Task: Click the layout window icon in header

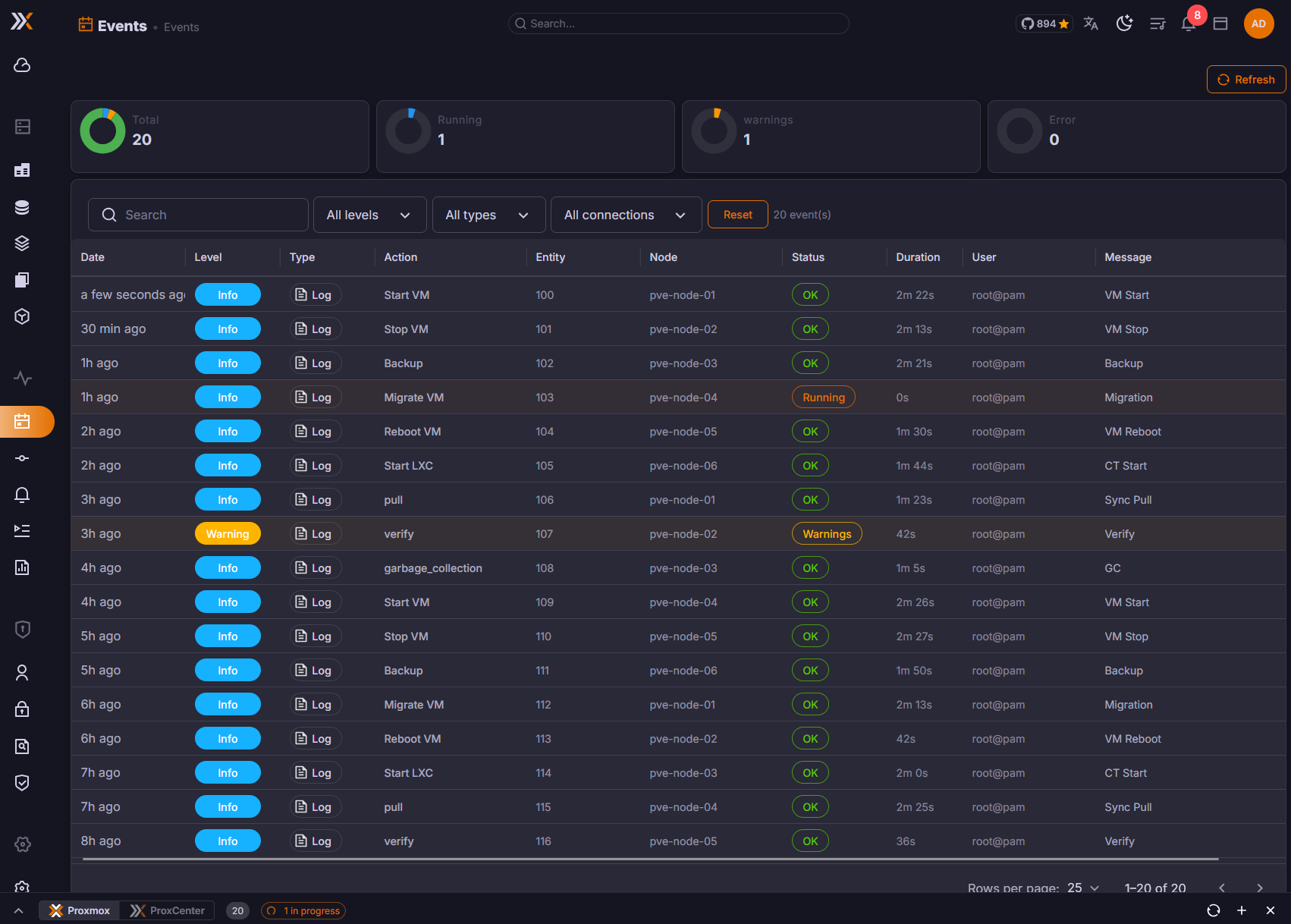Action: [x=1220, y=24]
